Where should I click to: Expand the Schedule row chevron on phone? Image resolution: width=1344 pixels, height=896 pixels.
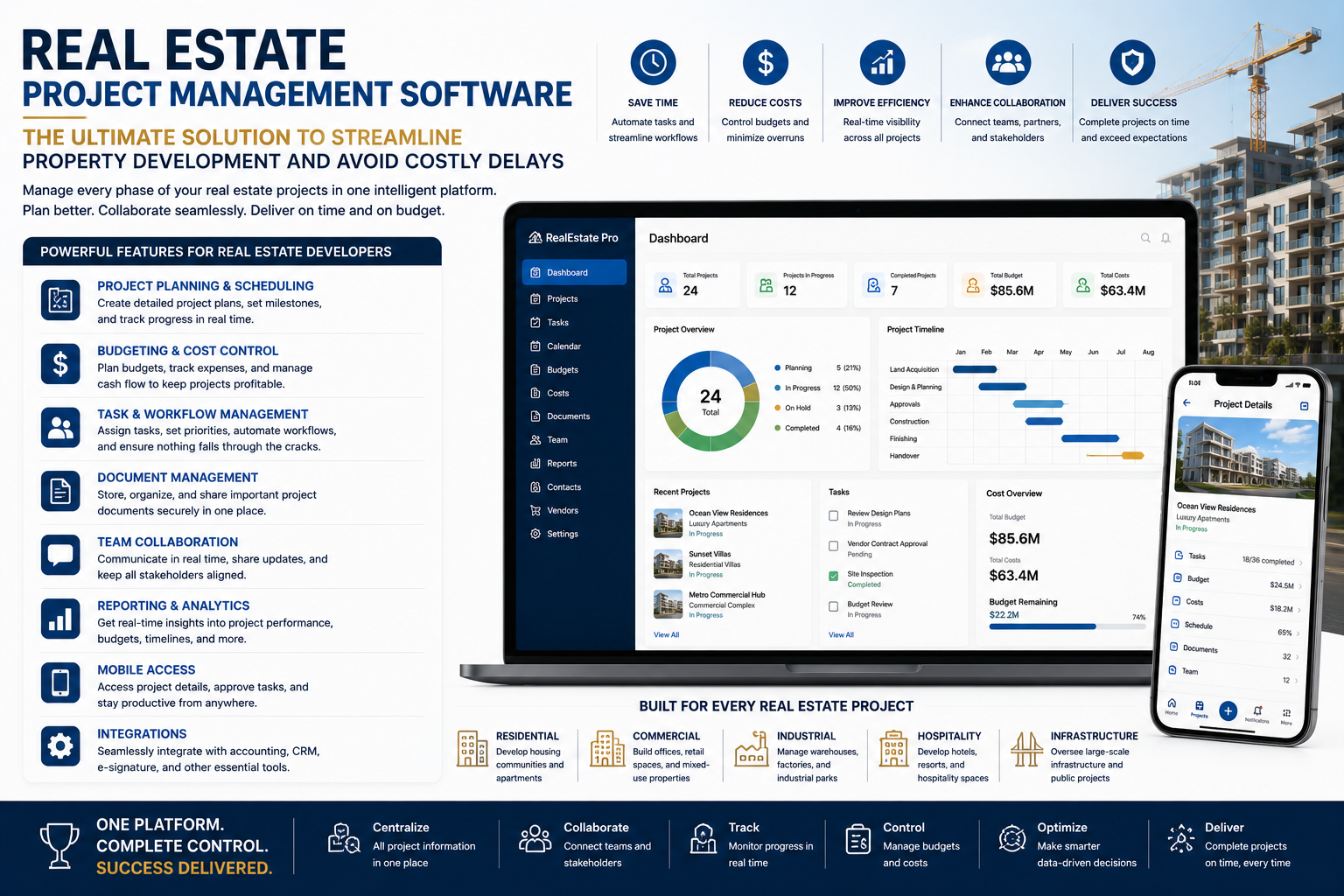(x=1298, y=633)
